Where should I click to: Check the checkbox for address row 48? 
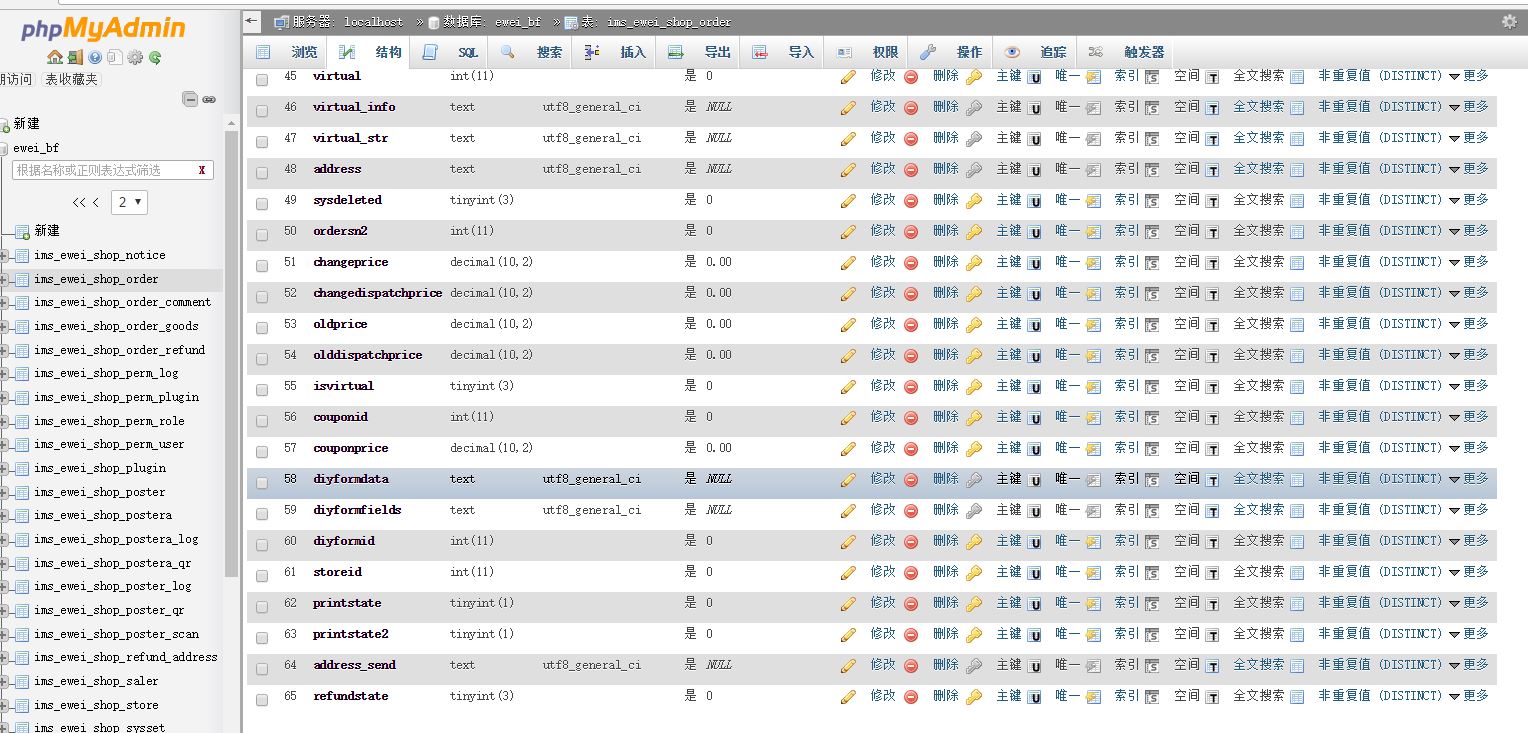click(262, 172)
